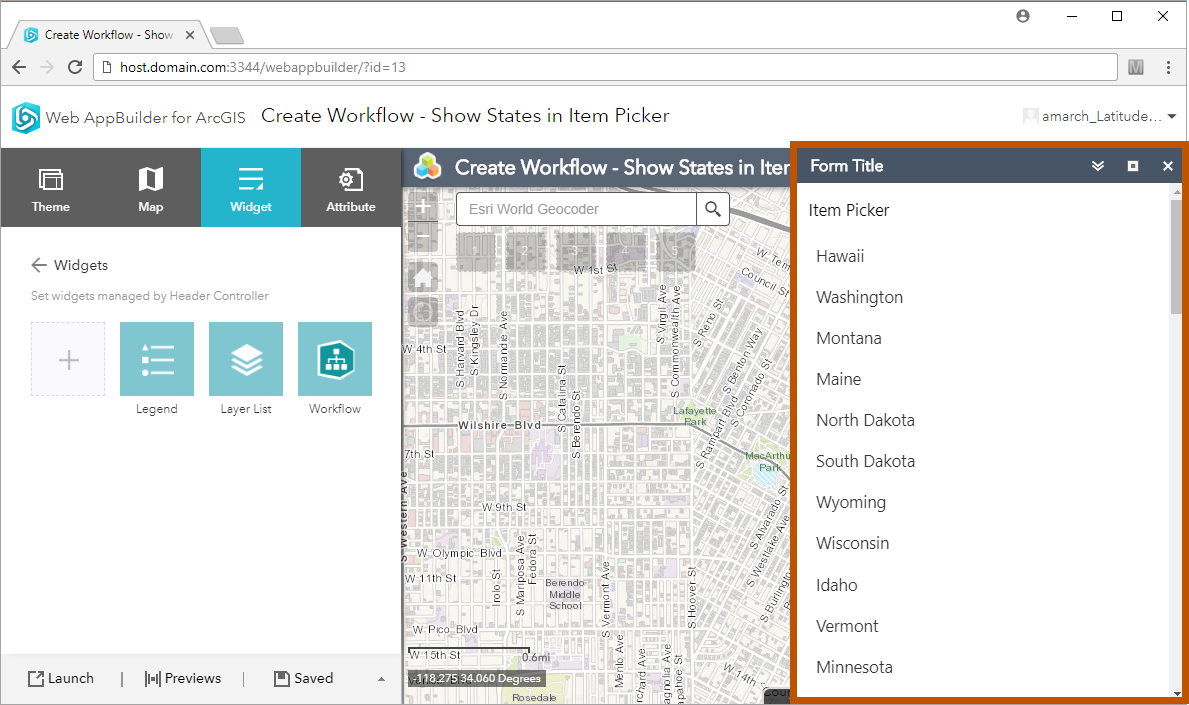Zoom in on the map
Viewport: 1189px width, 705px height.
coord(423,207)
